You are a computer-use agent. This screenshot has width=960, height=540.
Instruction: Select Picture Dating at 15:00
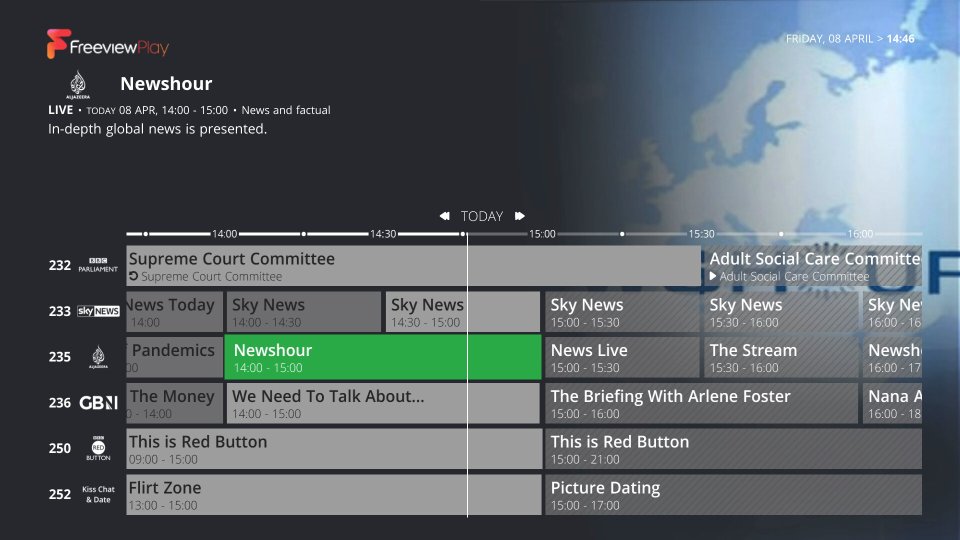(733, 495)
